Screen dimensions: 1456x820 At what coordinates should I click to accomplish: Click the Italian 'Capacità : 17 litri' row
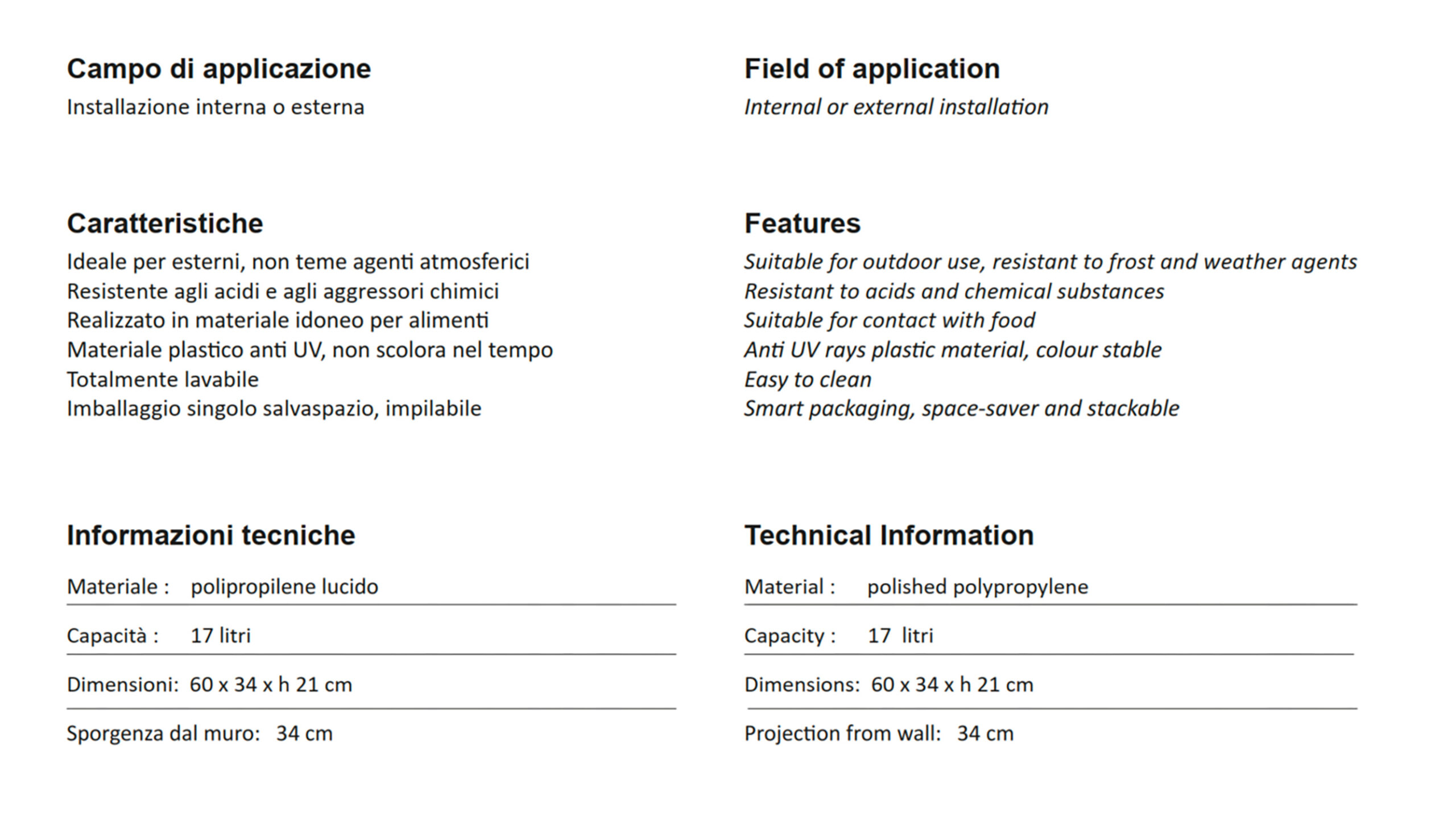[159, 636]
